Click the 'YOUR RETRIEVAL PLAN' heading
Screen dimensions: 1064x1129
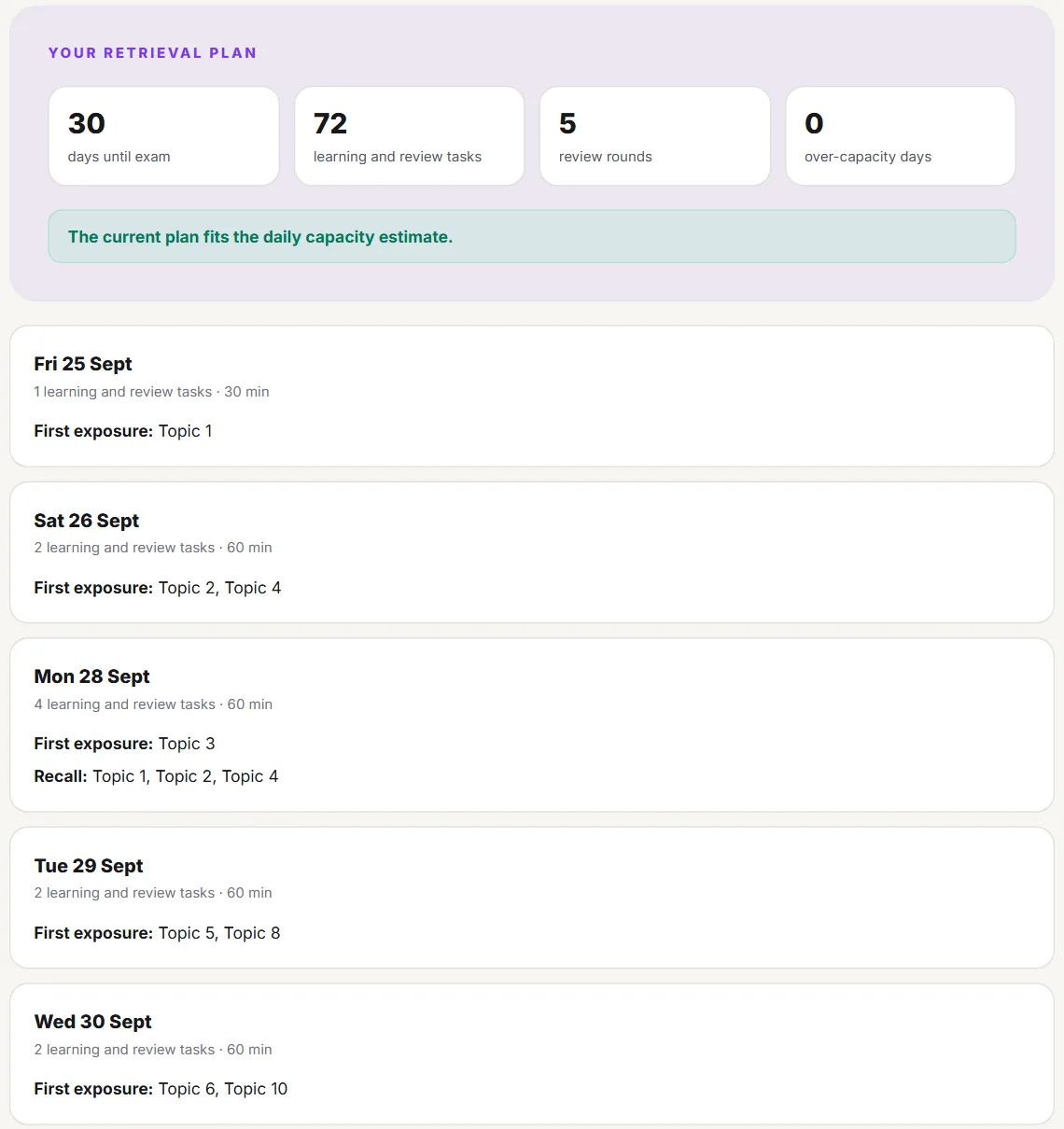coord(152,53)
